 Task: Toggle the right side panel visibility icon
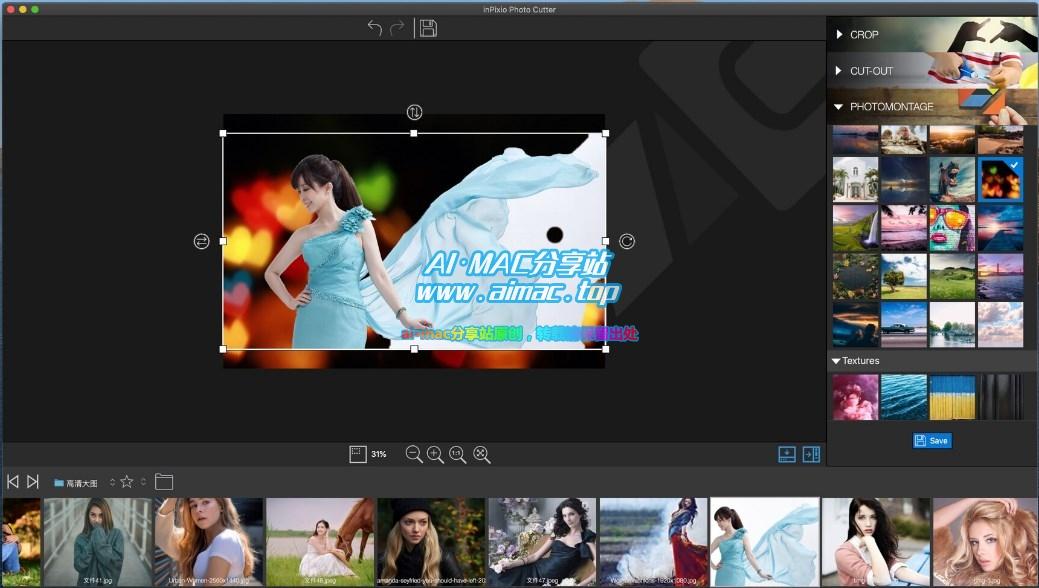[811, 454]
